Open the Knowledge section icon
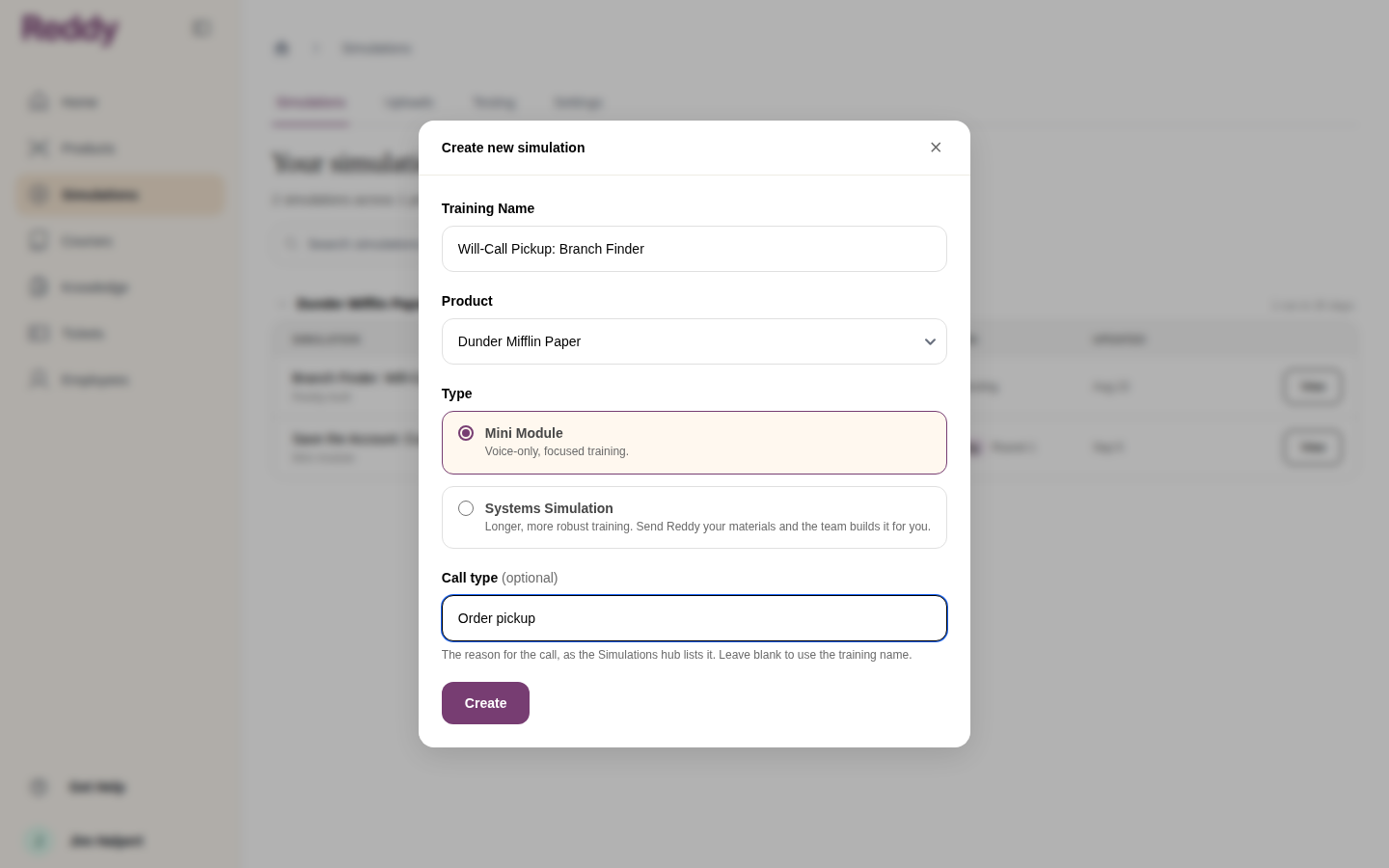This screenshot has height=868, width=1389. (39, 286)
